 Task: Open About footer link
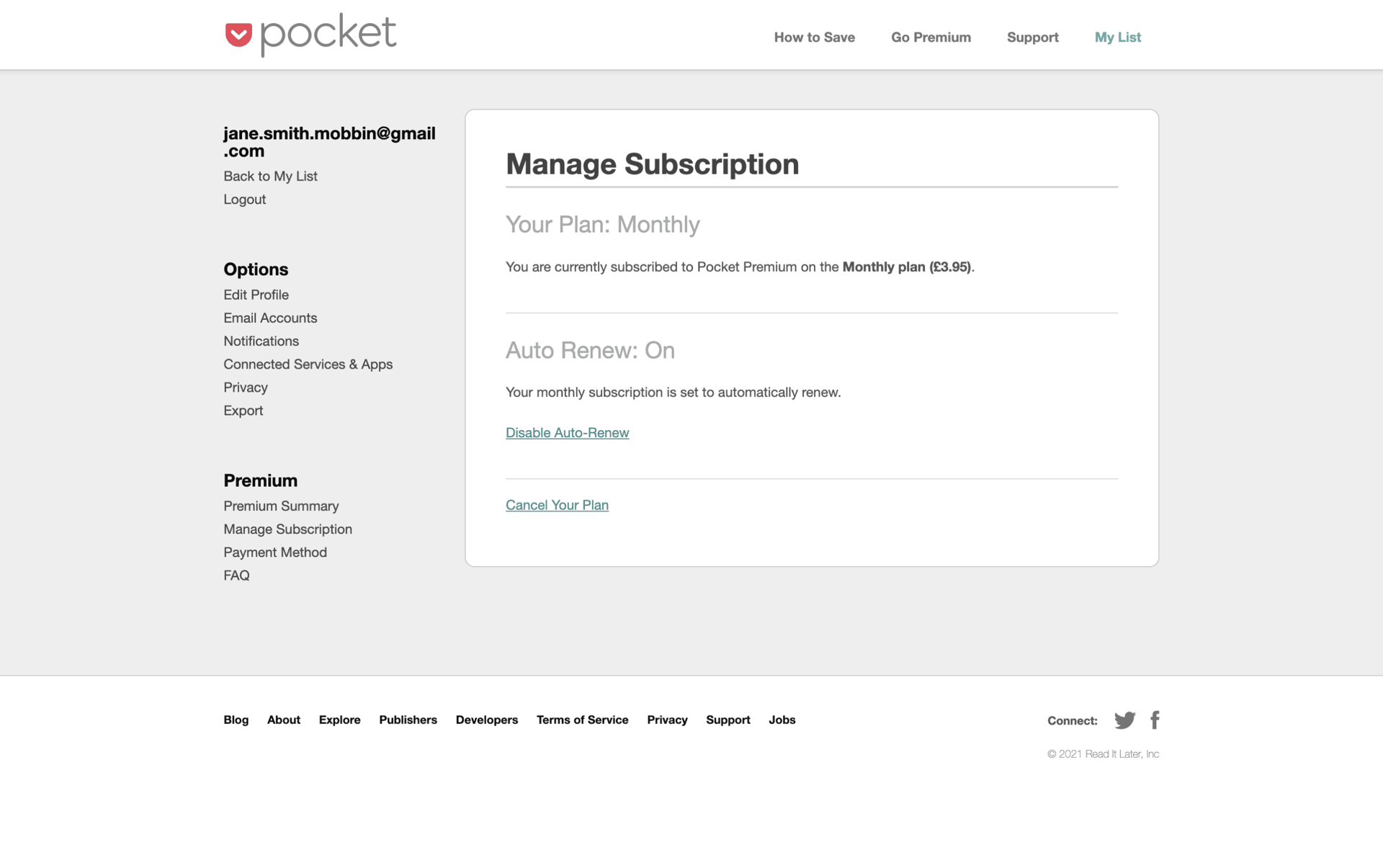point(284,720)
